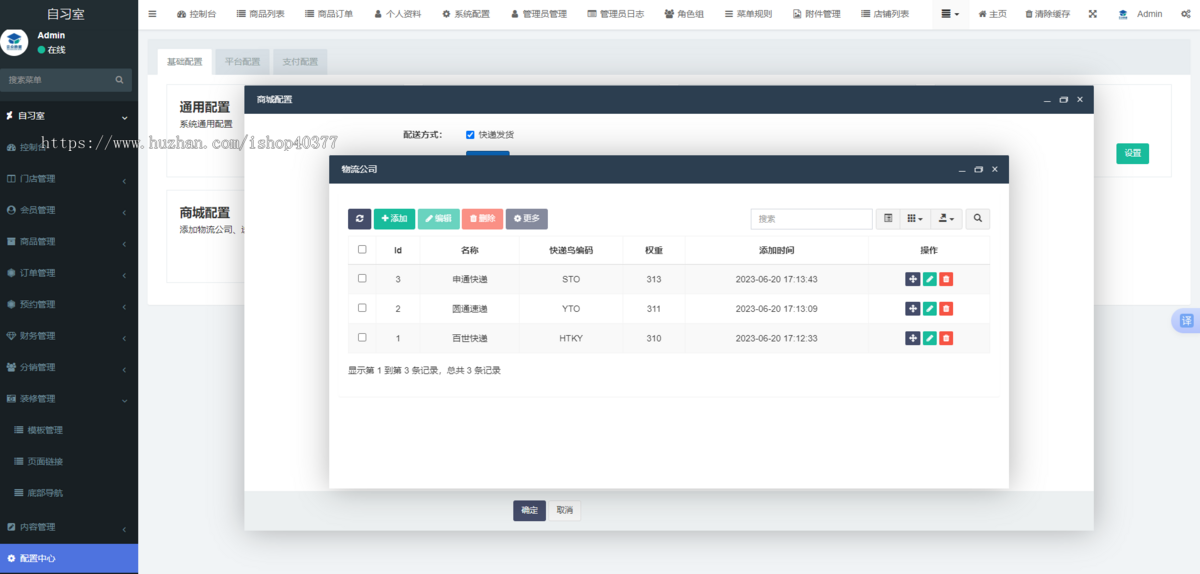This screenshot has width=1200, height=574.
Task: Check the row checkbox for 申通快递
Action: (x=362, y=279)
